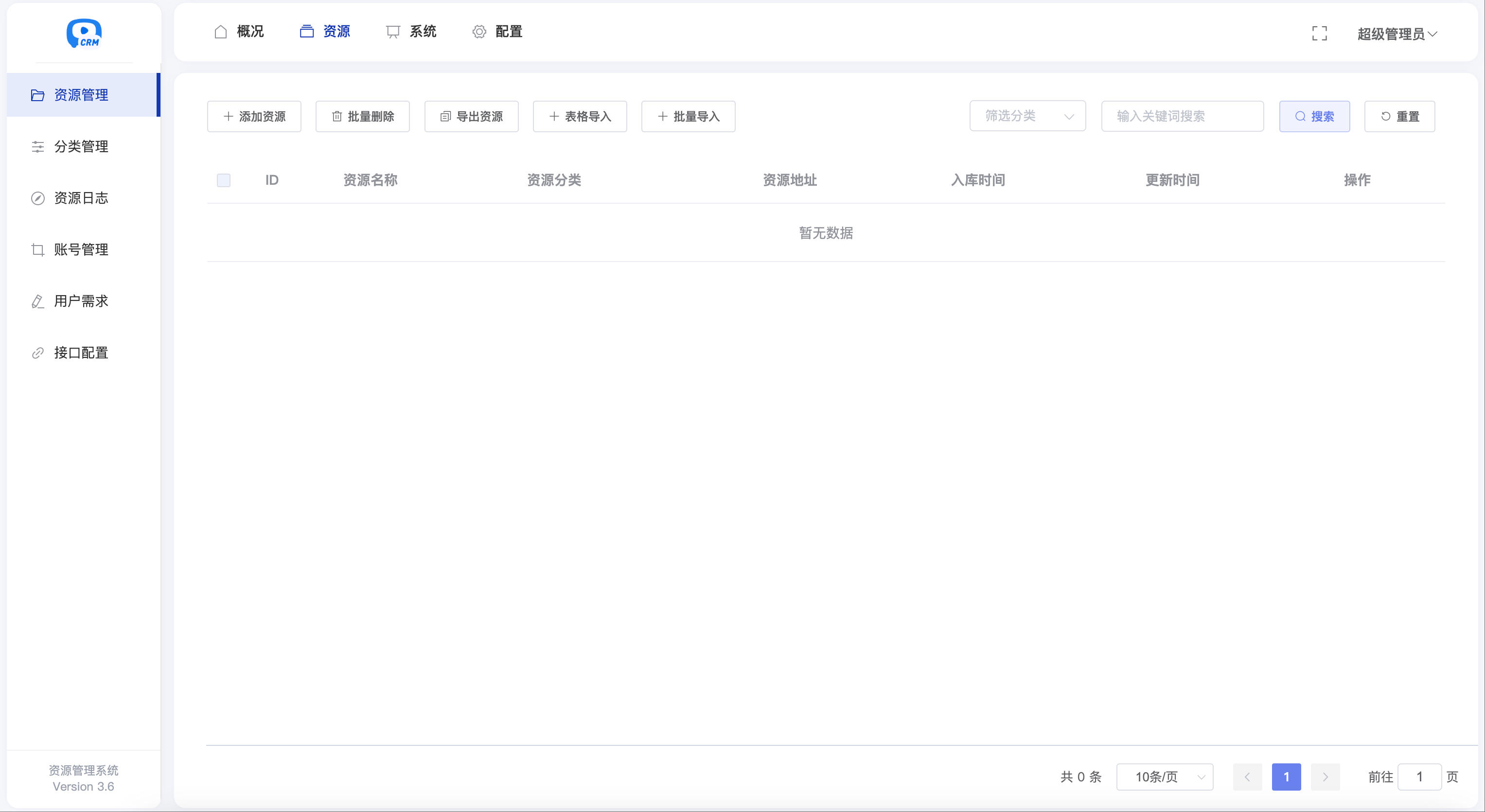Click the CRM logo icon
The width and height of the screenshot is (1485, 812).
(x=84, y=33)
